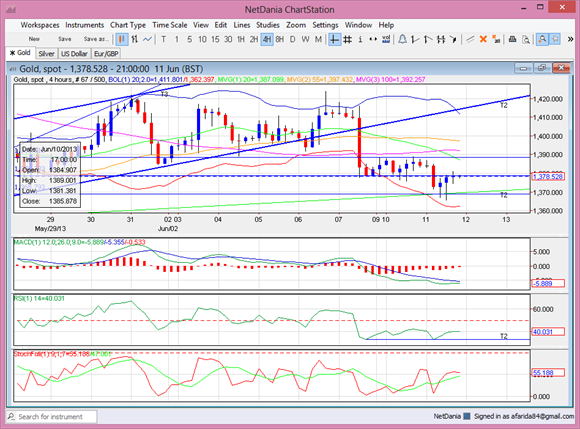580x429 pixels.
Task: Select daily 'D' time scale
Action: pos(293,39)
